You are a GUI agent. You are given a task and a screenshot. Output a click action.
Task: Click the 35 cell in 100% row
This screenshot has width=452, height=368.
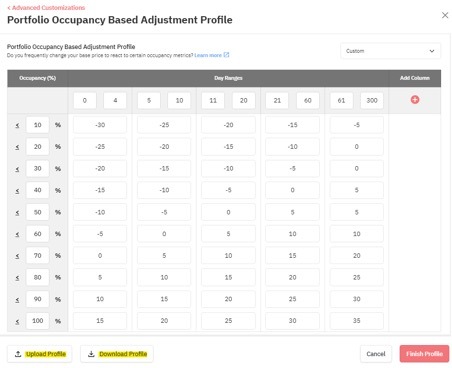(357, 321)
